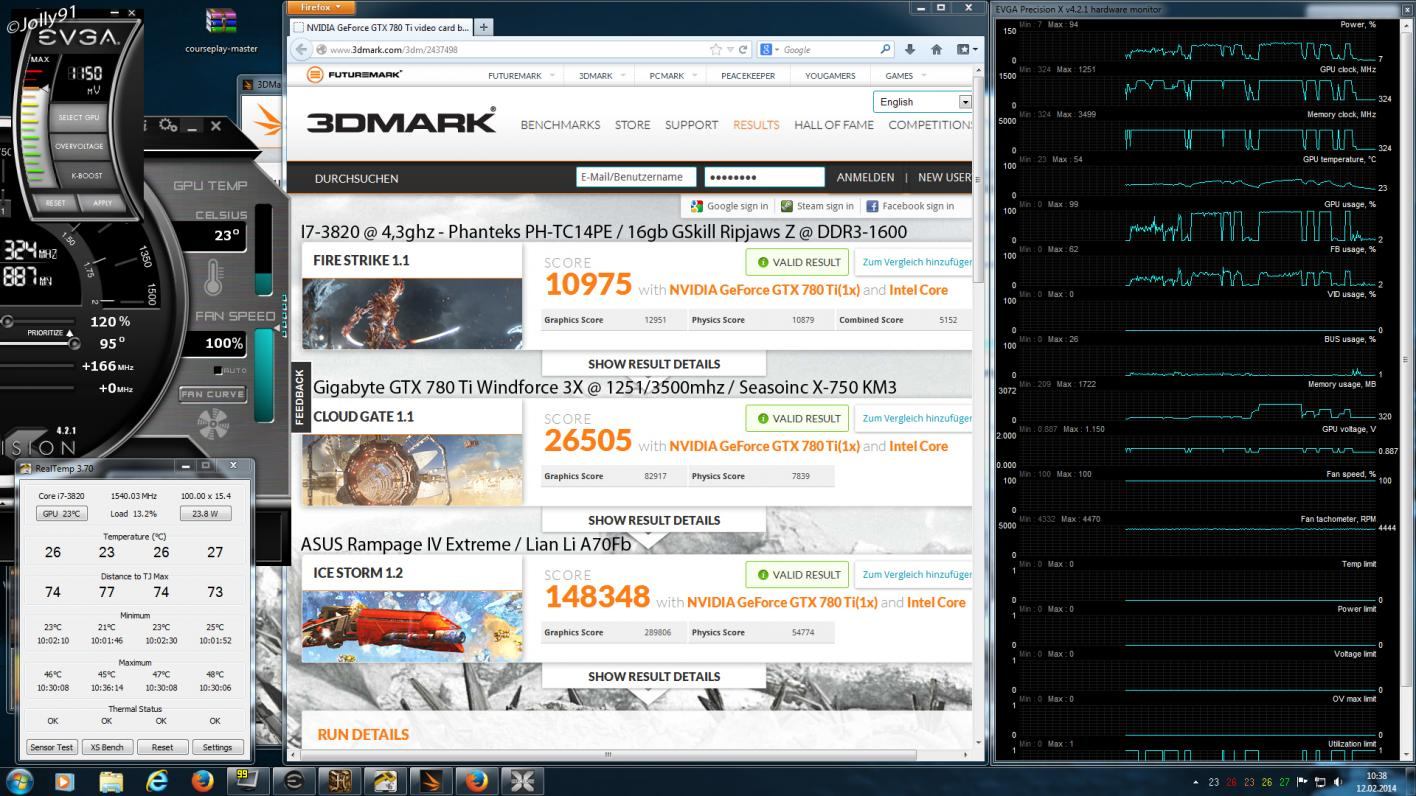Sign in with Facebook
Viewport: 1416px width, 796px height.
pos(910,206)
